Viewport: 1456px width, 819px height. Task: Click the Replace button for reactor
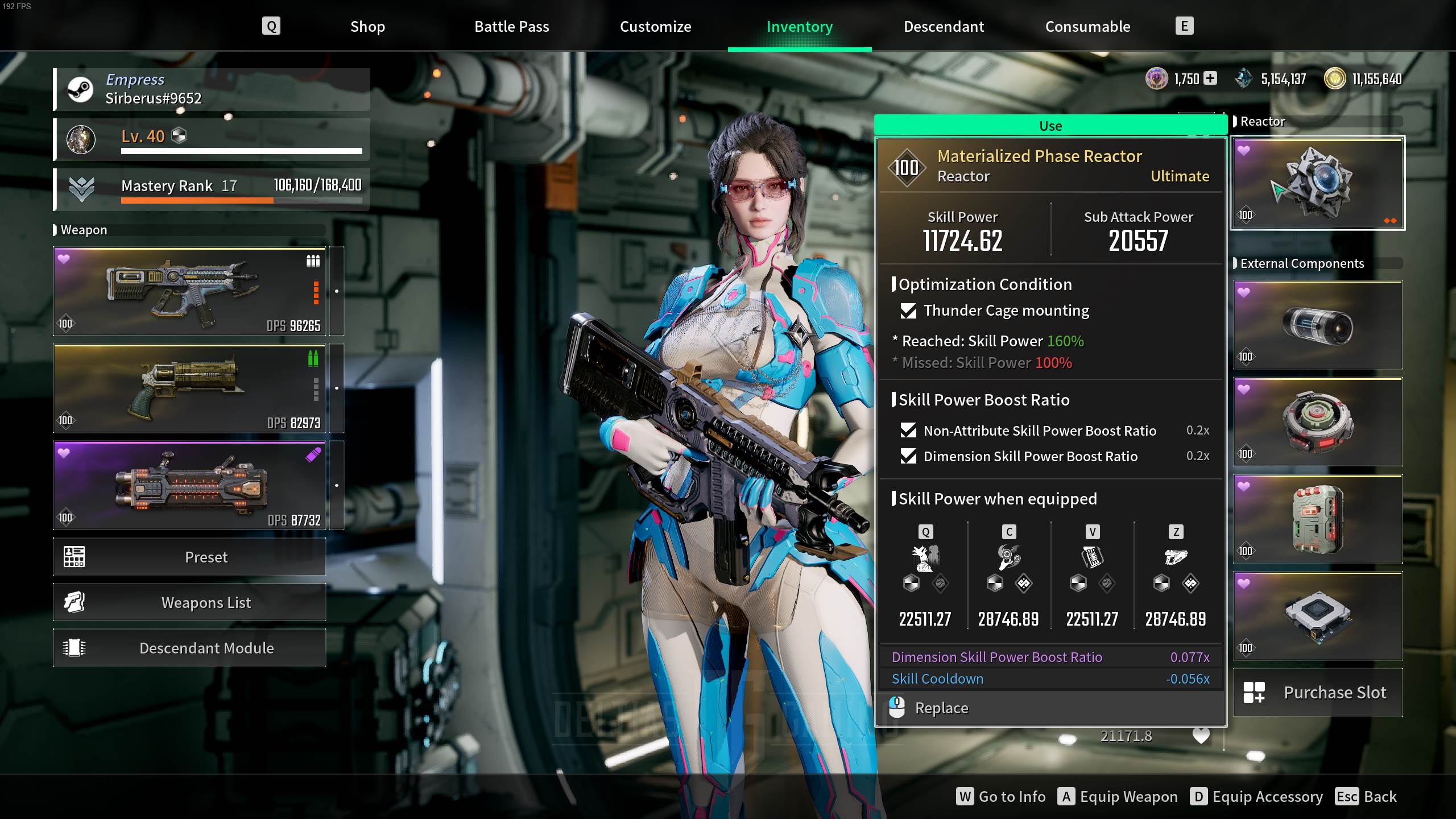click(x=941, y=707)
